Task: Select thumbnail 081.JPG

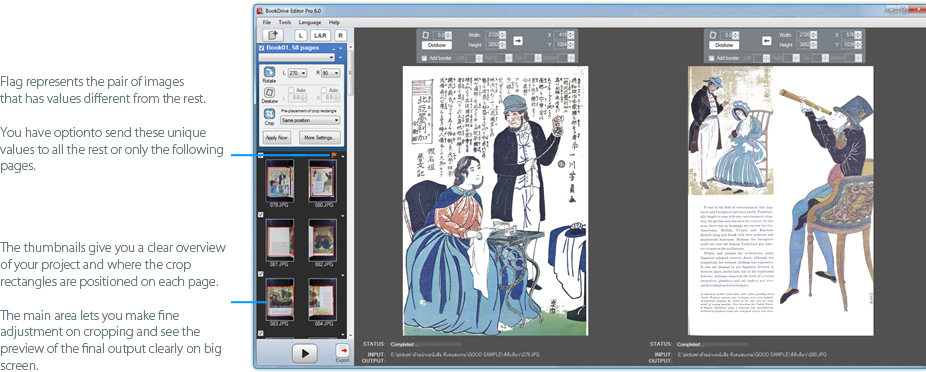Action: coord(280,240)
